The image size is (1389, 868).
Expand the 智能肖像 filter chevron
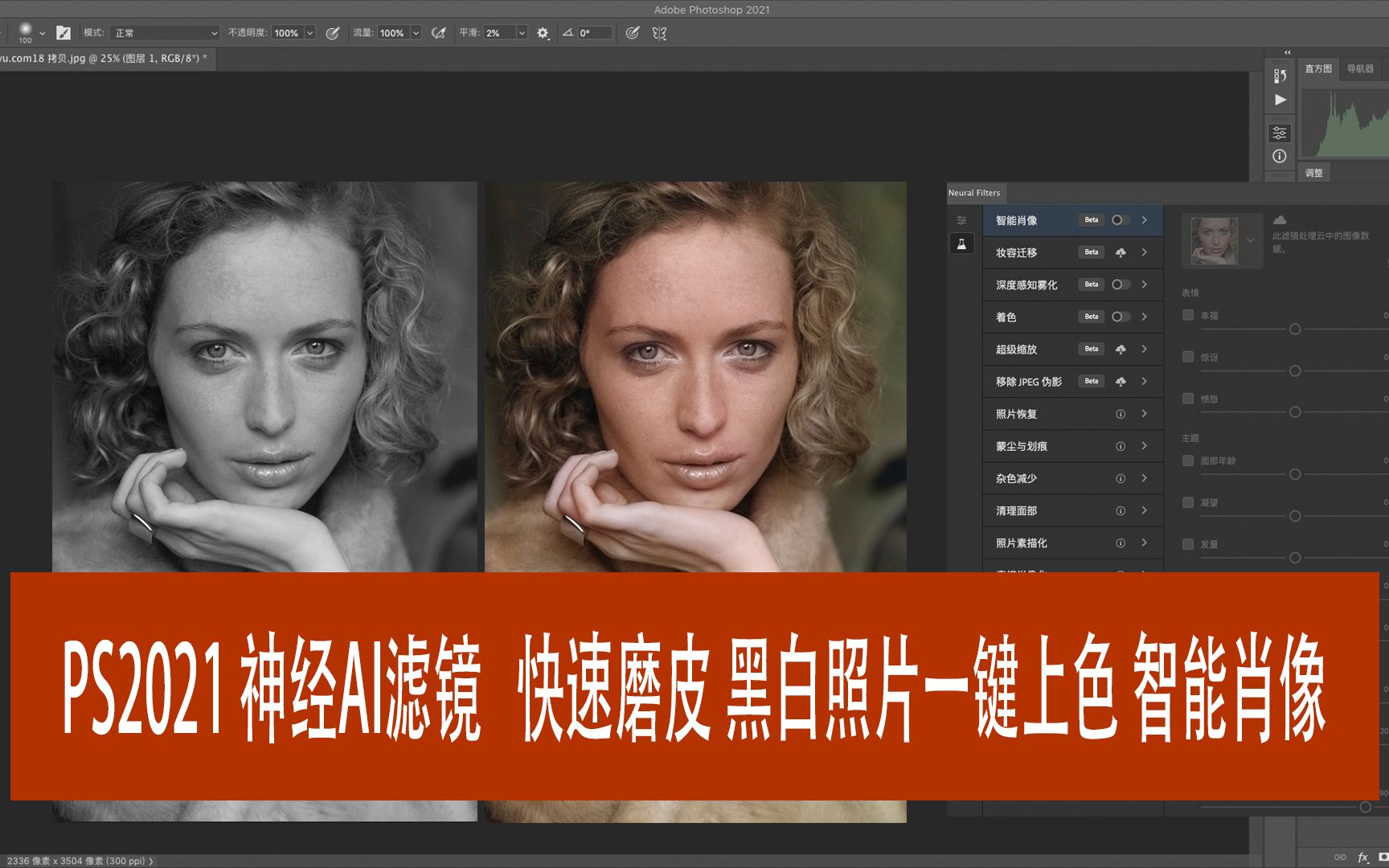click(x=1145, y=220)
